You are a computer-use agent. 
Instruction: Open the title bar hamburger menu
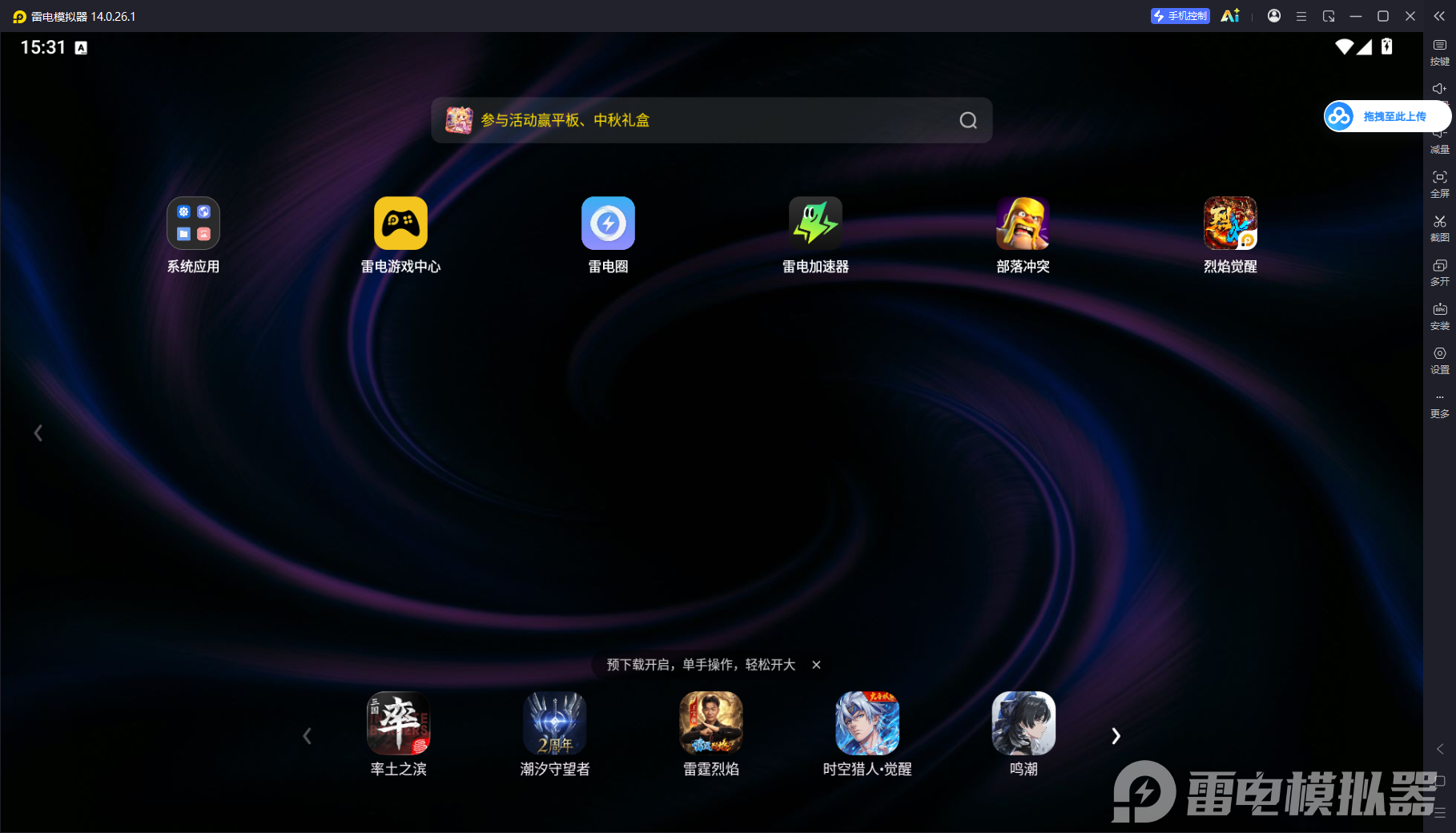coord(1301,16)
